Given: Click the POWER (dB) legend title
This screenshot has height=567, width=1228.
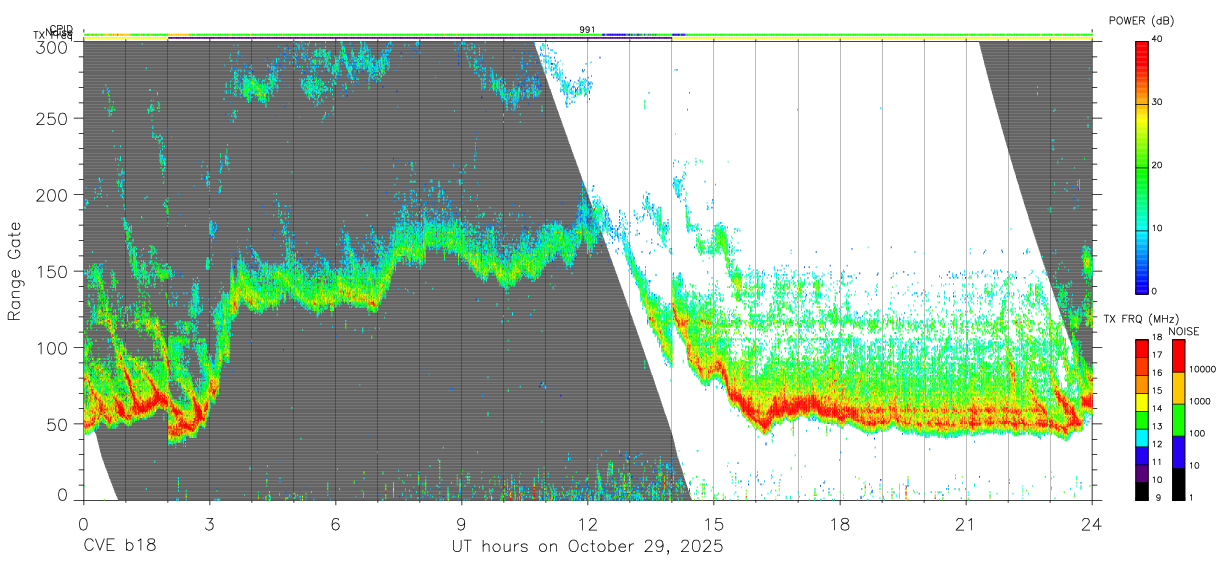Looking at the screenshot, I should click(1141, 21).
